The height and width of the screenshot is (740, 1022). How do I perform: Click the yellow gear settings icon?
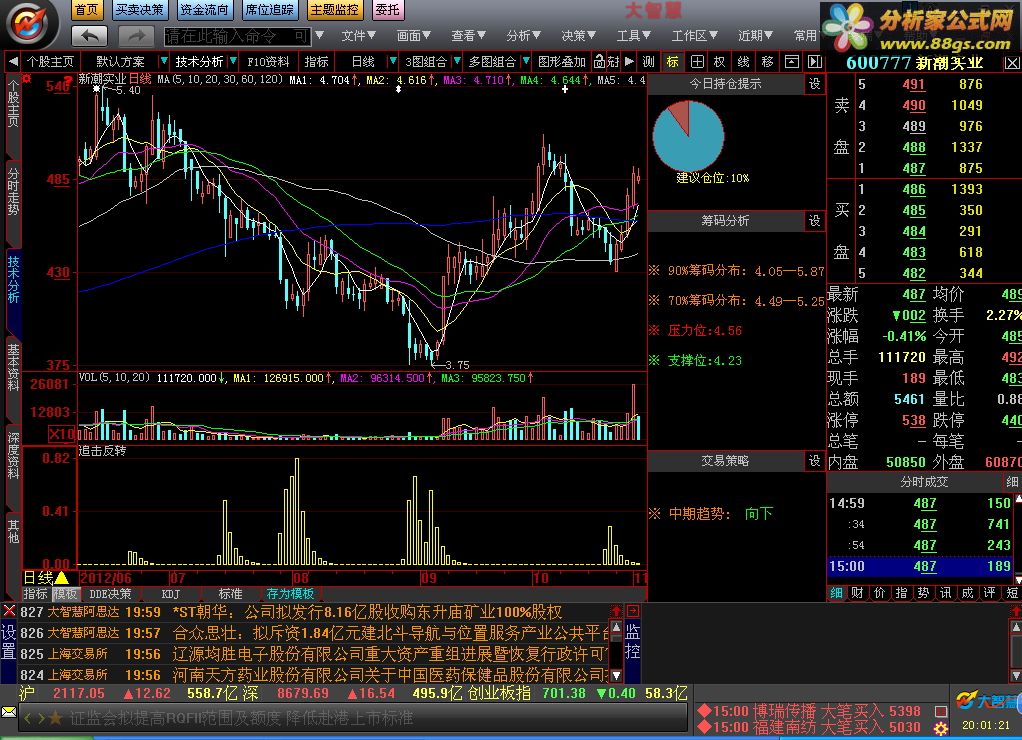pyautogui.click(x=941, y=728)
